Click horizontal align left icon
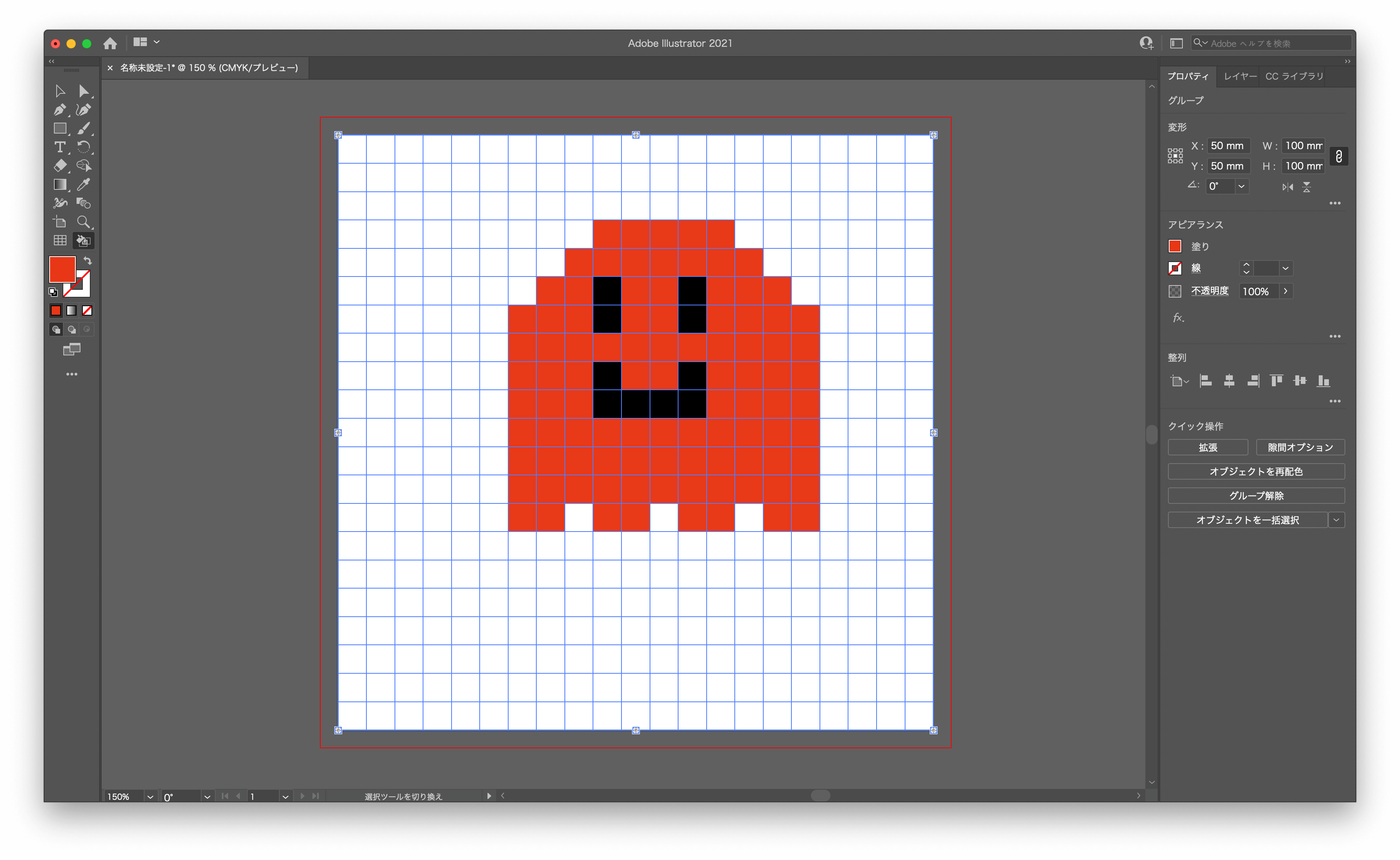Screen dimensions: 1400x860 [1205, 381]
